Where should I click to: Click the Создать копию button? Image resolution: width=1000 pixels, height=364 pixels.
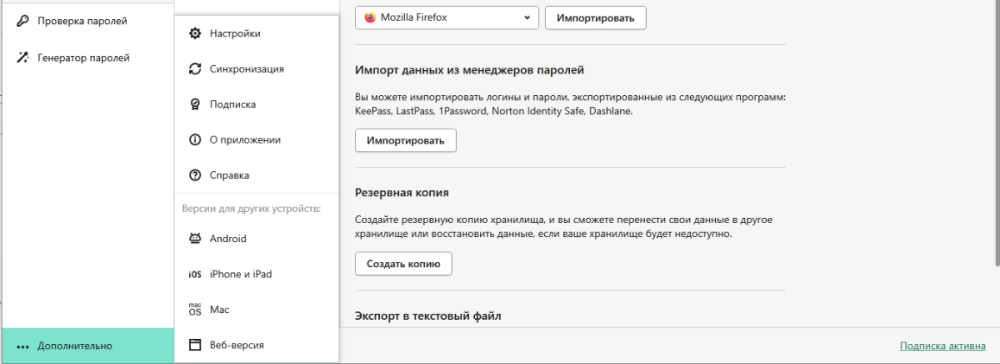[x=404, y=264]
